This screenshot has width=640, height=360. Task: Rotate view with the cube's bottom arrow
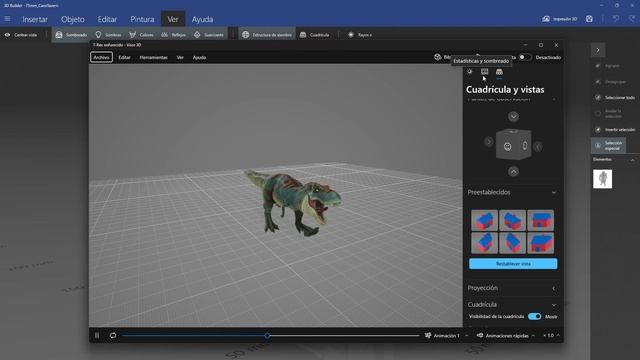(513, 172)
